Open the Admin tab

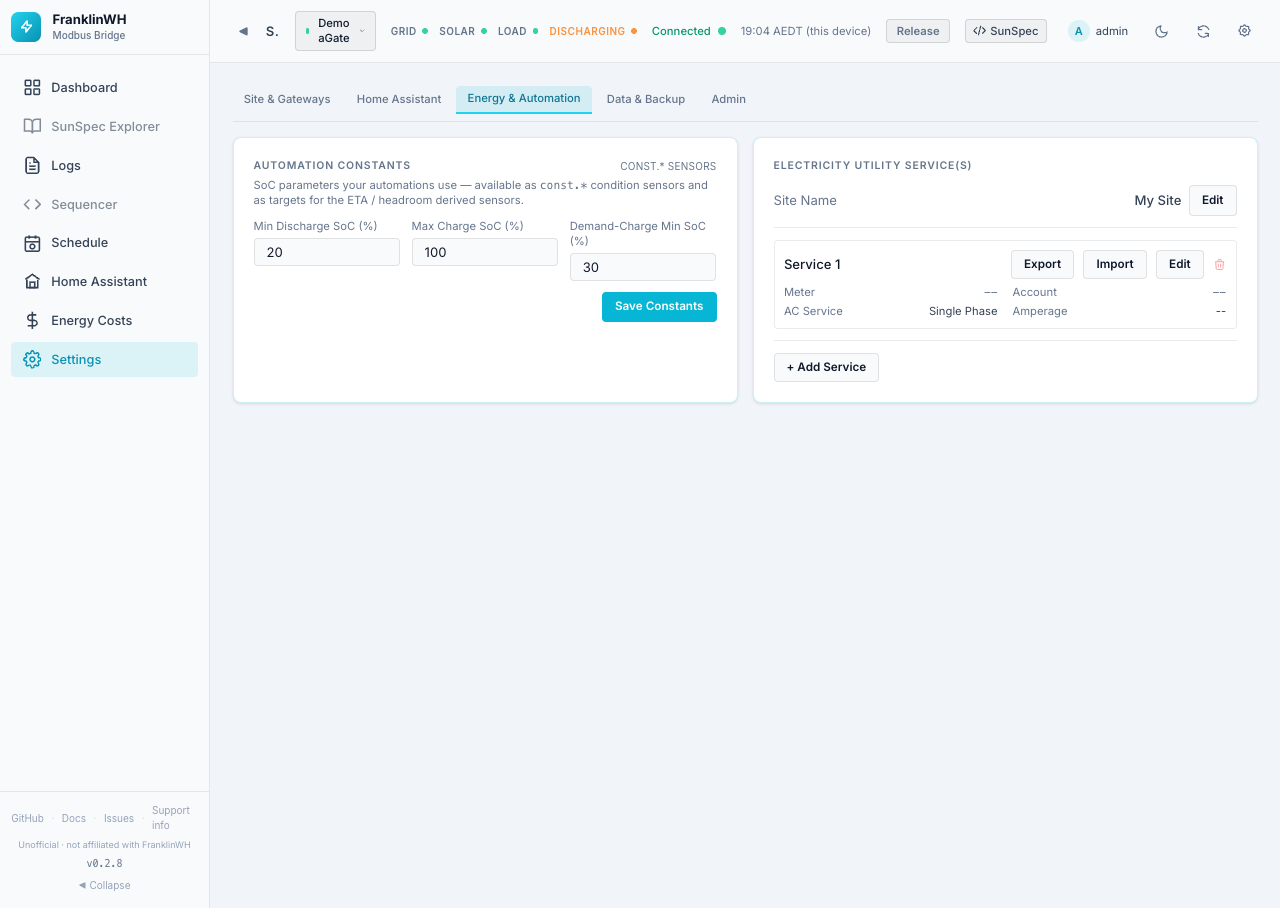coord(729,99)
